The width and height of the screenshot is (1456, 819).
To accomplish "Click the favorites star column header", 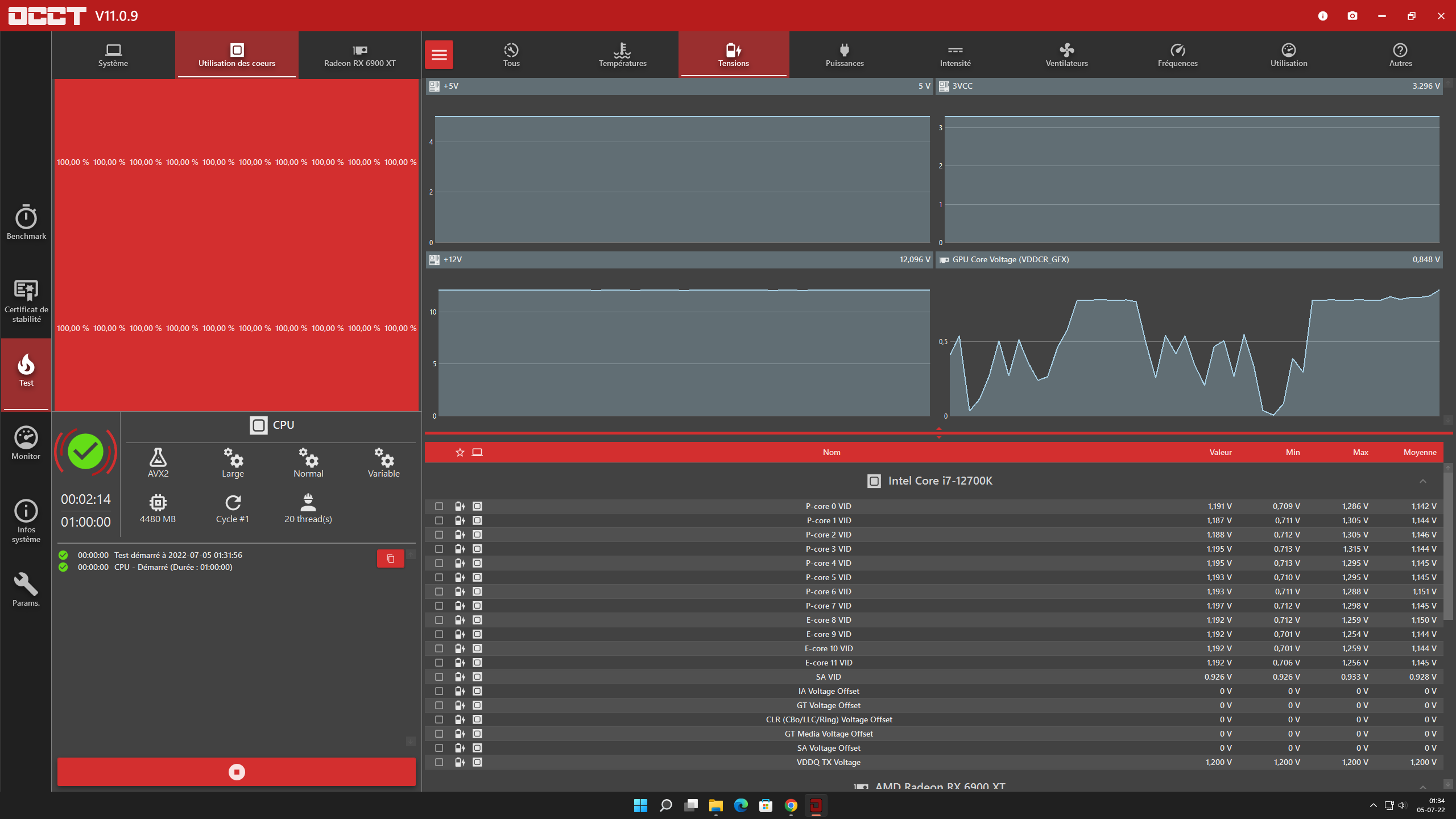I will [x=460, y=452].
